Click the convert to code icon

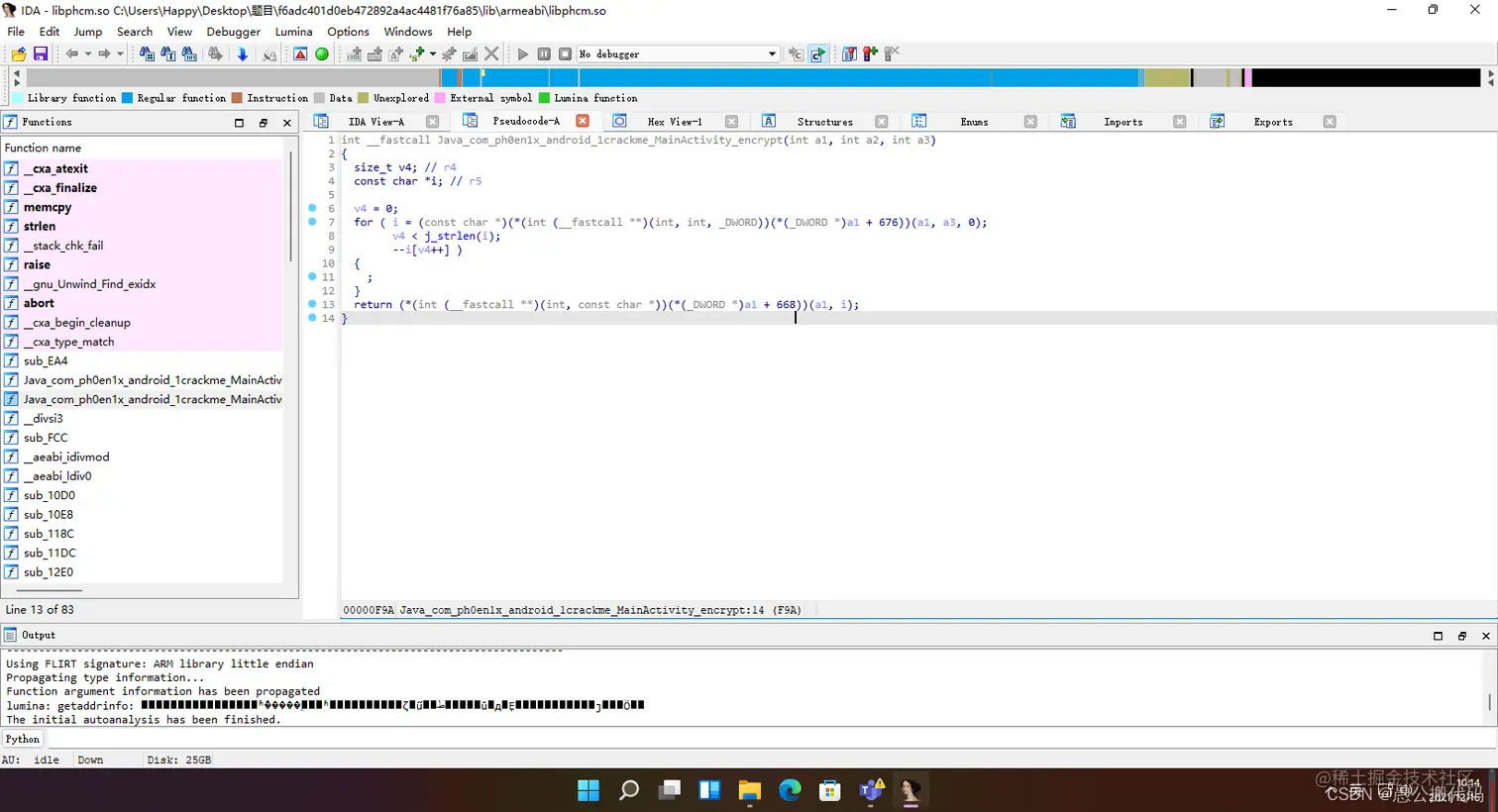click(354, 54)
